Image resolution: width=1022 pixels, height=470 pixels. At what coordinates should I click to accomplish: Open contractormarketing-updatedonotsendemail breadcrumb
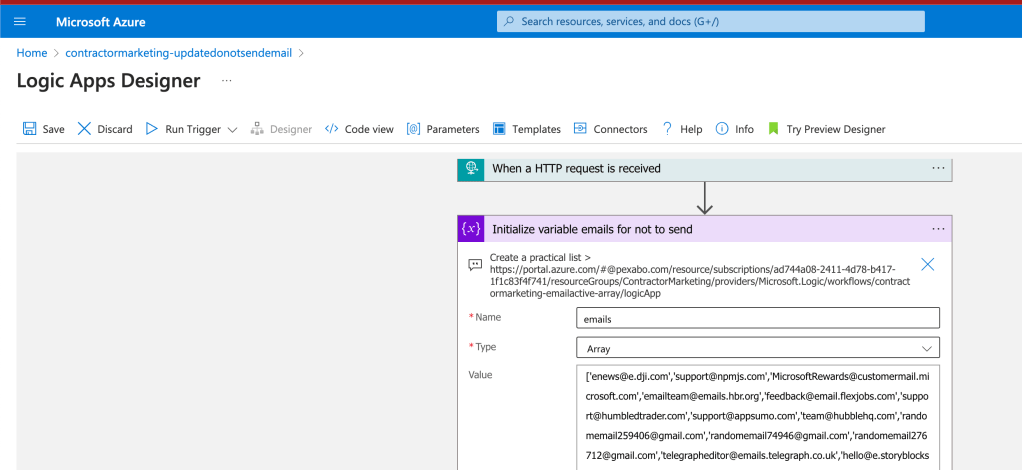(179, 53)
